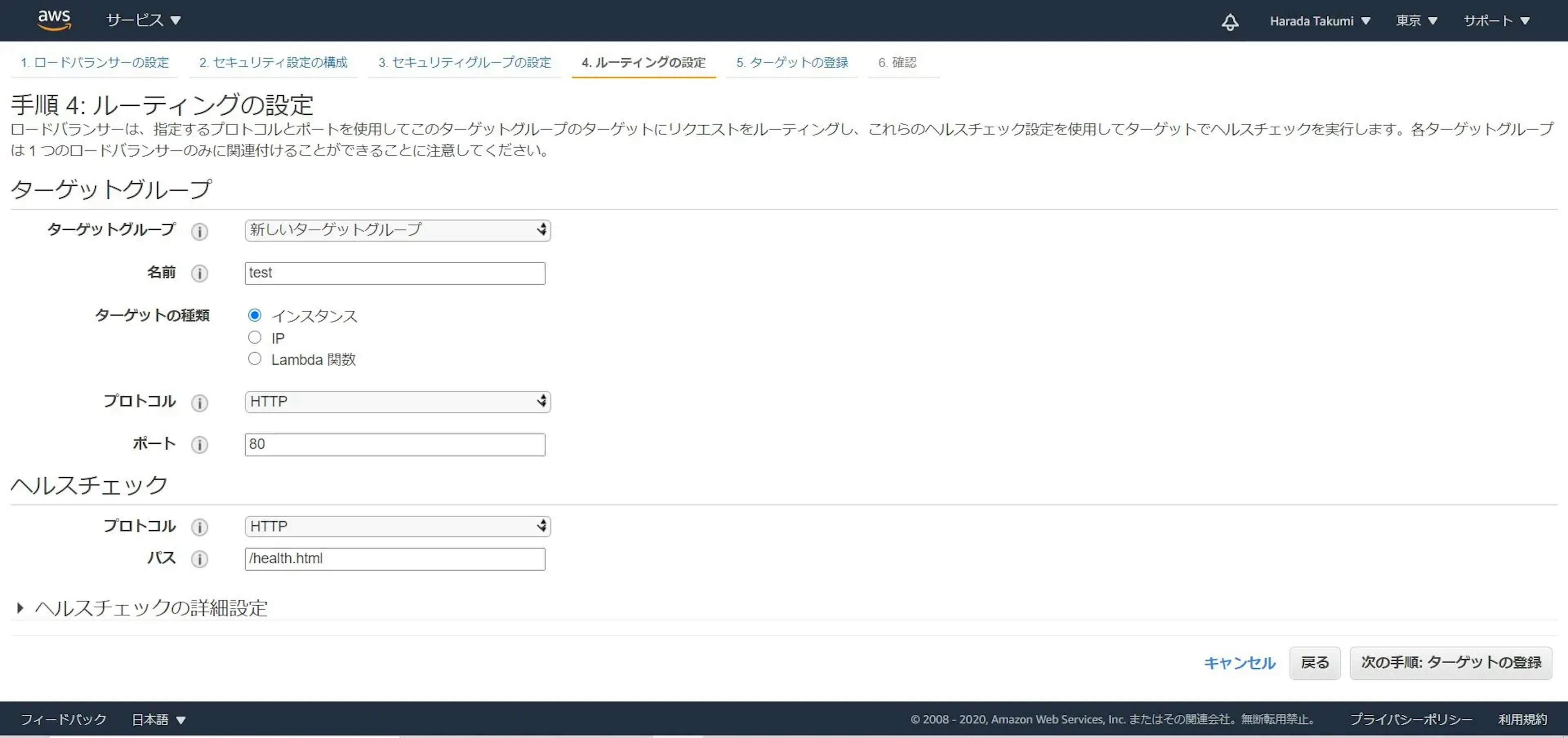The height and width of the screenshot is (738, 1568).
Task: Select the Lambda 関数 radio option
Action: click(x=254, y=359)
